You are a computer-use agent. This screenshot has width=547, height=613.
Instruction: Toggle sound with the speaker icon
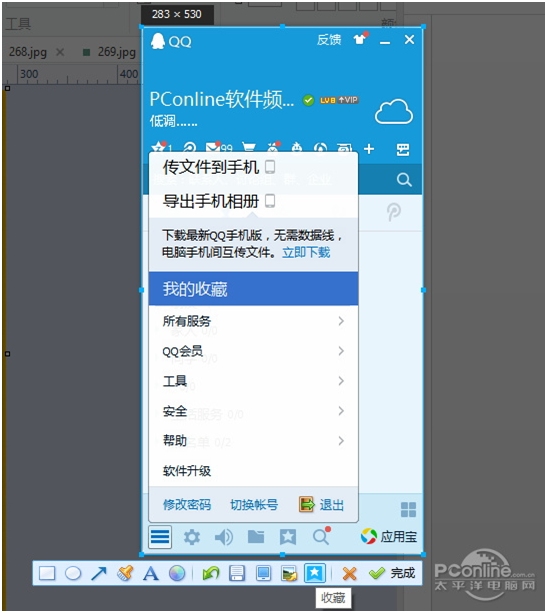click(224, 537)
